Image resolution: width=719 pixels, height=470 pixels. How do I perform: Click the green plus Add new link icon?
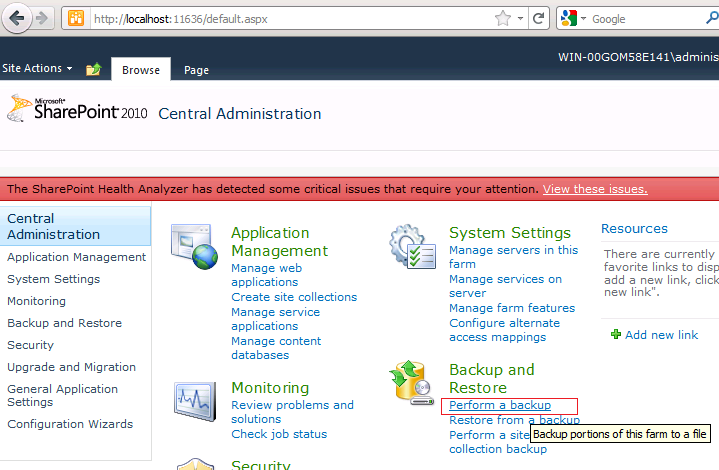tap(616, 334)
